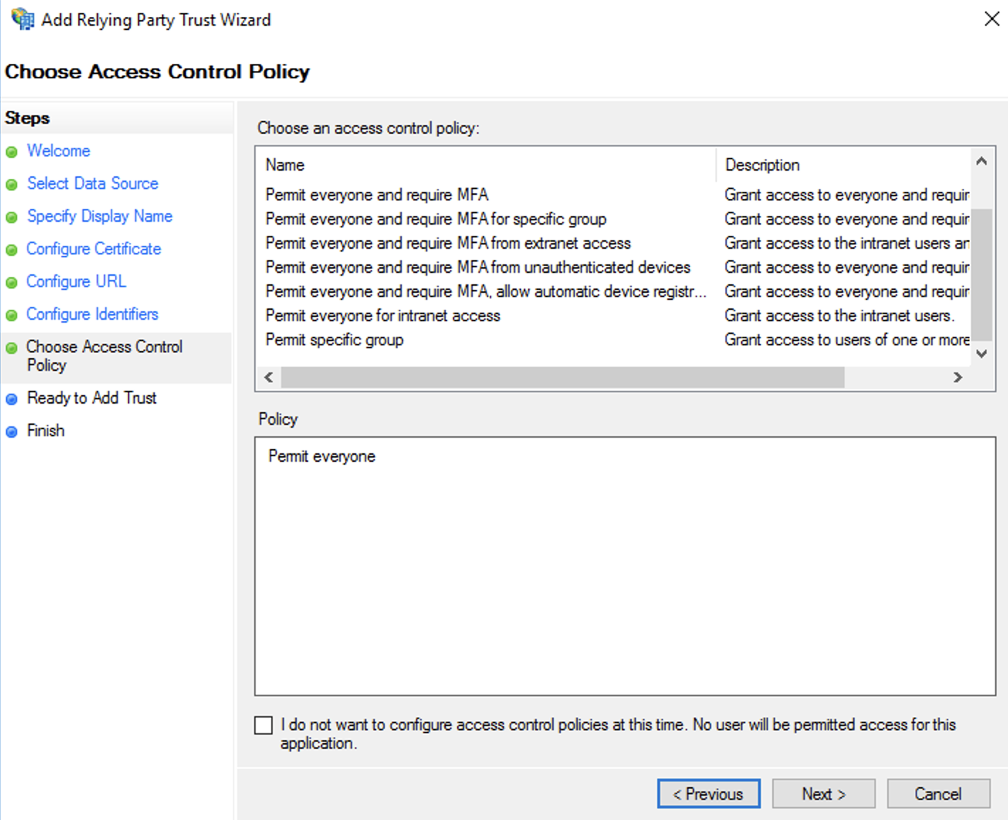Click horizontal scroll left arrow
The height and width of the screenshot is (820, 1008).
[x=269, y=378]
